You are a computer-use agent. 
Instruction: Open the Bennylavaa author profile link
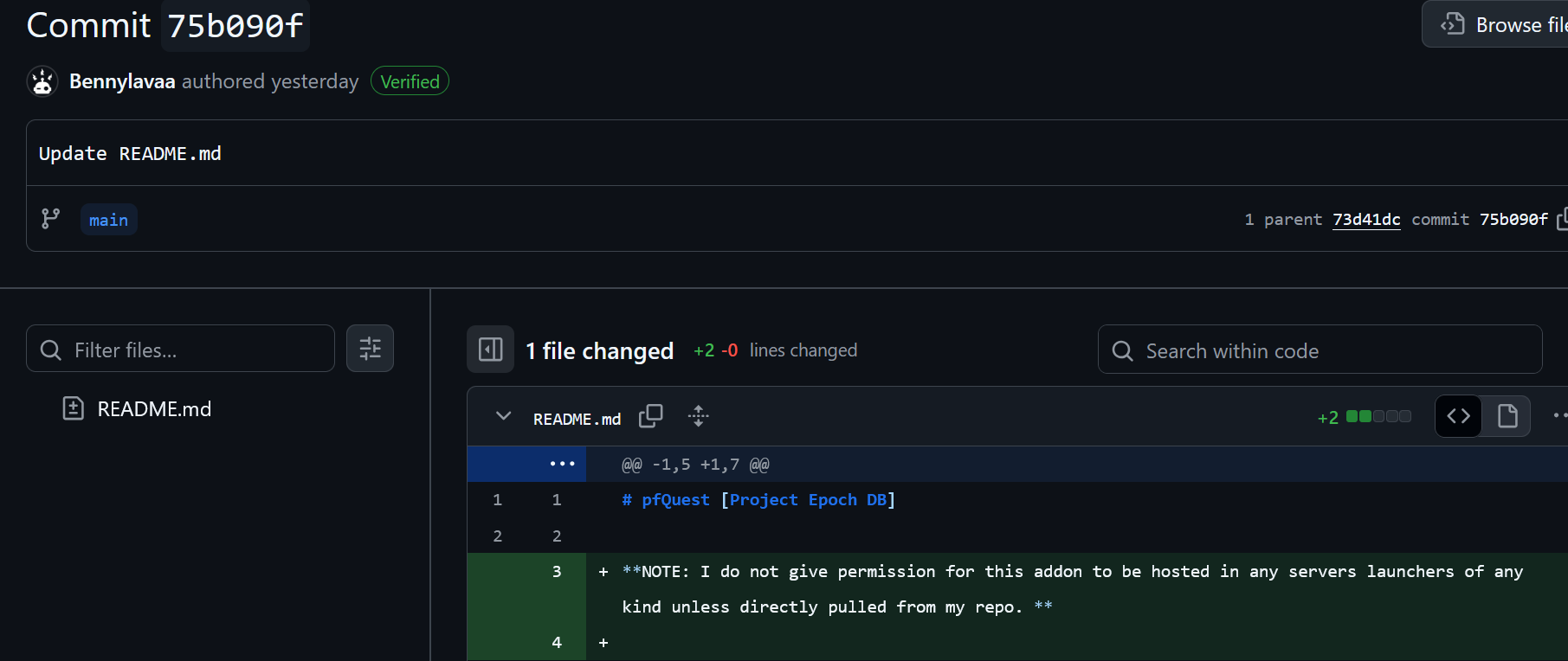[122, 81]
